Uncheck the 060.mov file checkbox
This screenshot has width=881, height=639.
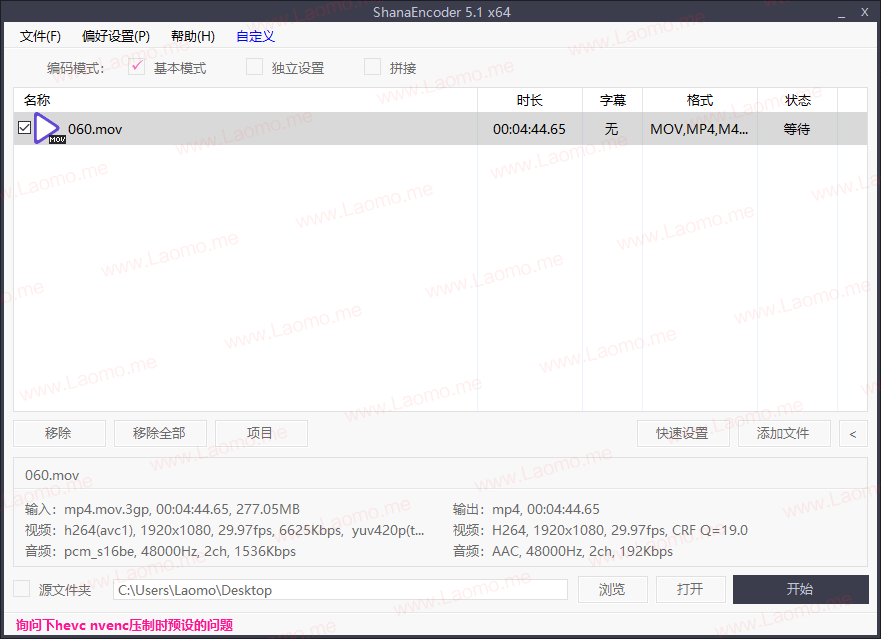click(x=24, y=128)
